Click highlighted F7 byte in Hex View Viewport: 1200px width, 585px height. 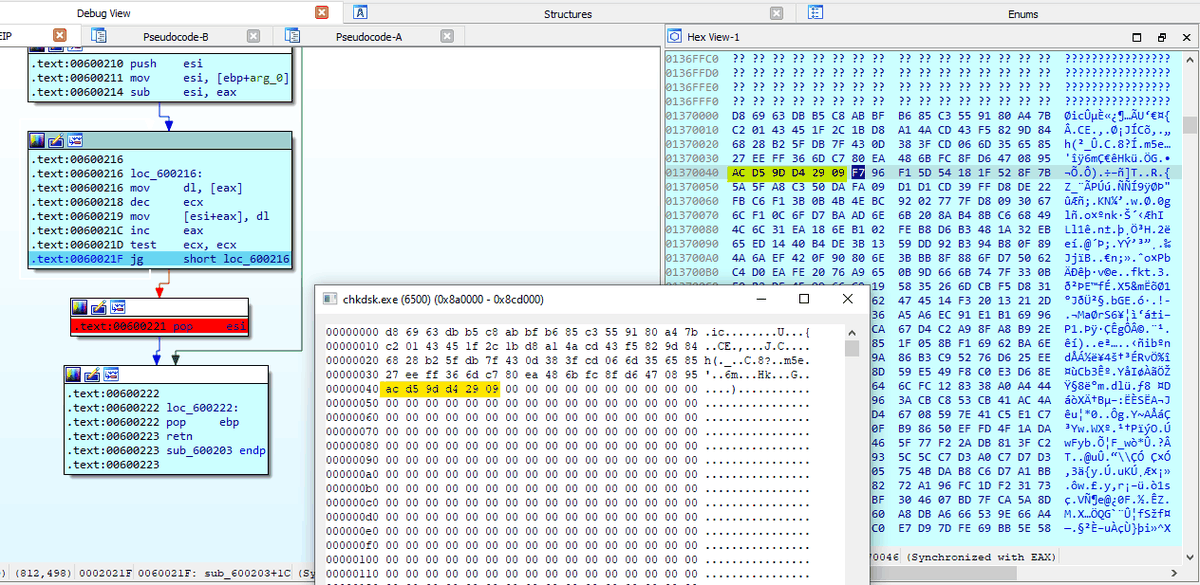[x=857, y=173]
